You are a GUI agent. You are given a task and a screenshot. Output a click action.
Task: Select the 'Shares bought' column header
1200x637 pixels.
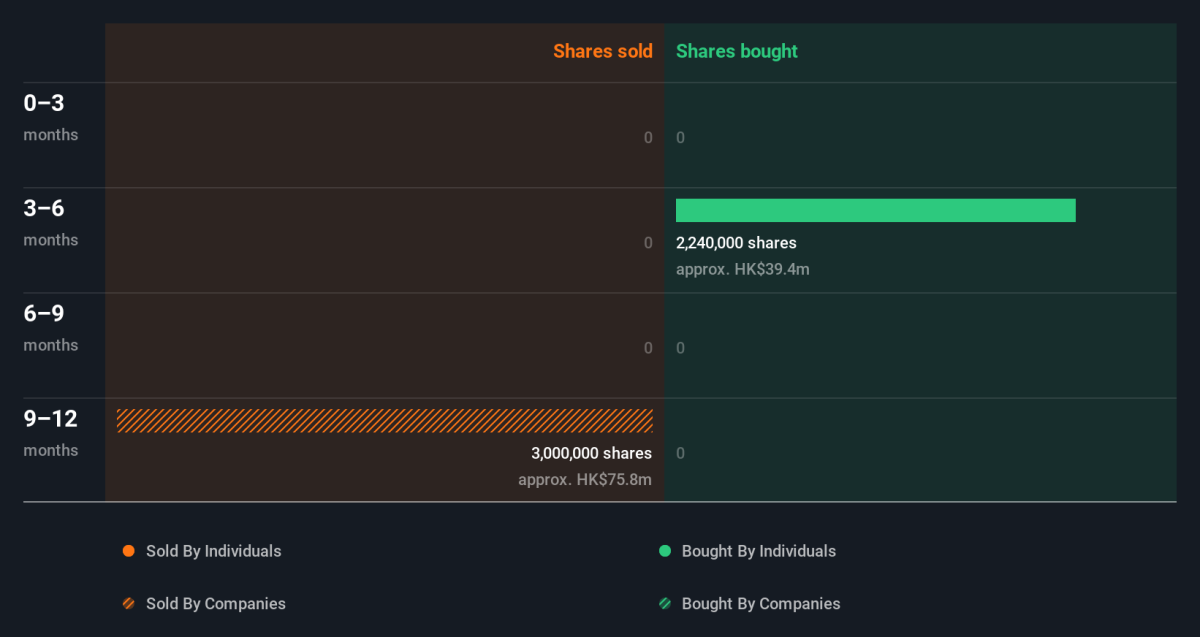[737, 51]
